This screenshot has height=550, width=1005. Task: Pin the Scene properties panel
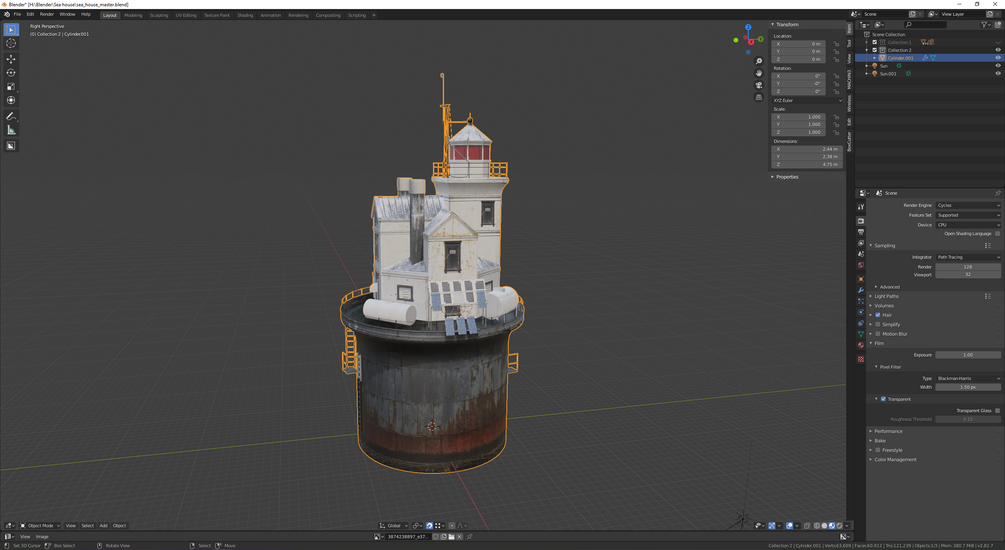click(997, 193)
